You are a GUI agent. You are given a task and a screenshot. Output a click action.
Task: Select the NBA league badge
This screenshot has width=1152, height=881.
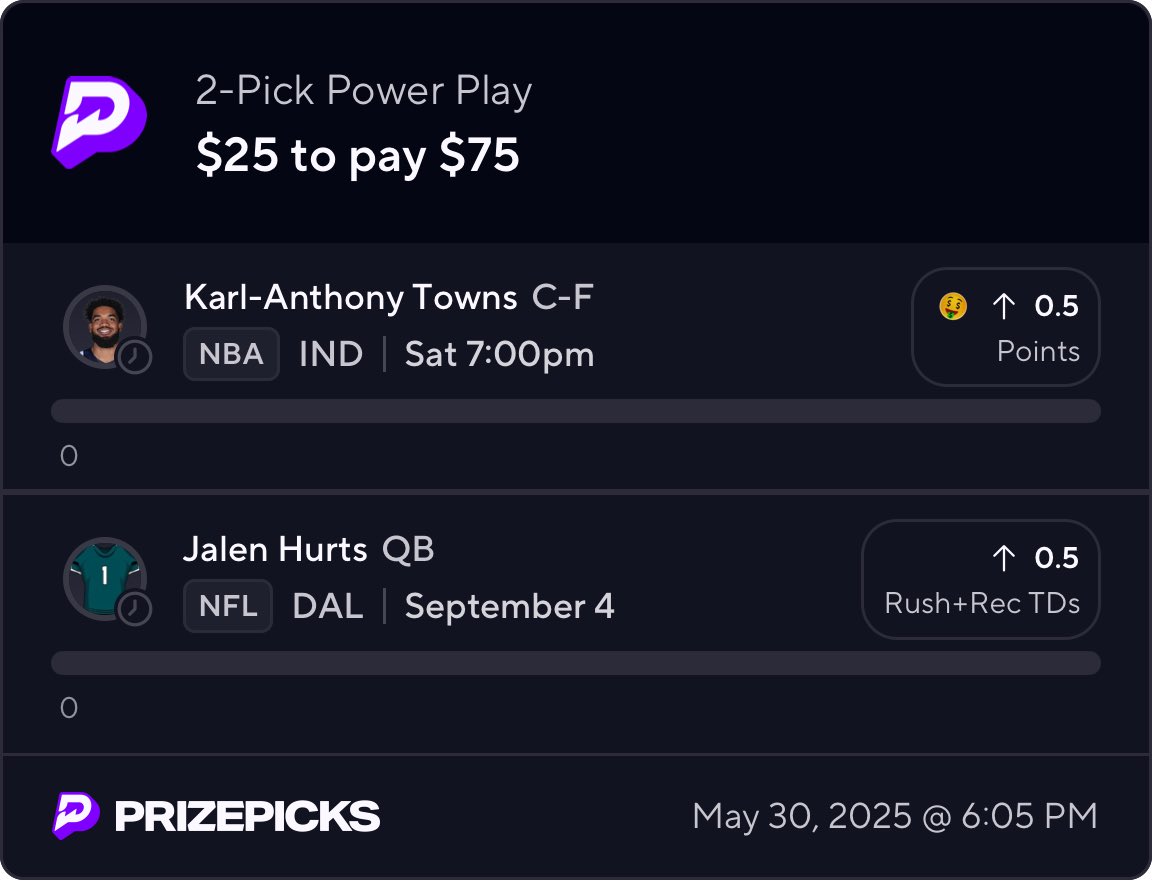coord(231,354)
